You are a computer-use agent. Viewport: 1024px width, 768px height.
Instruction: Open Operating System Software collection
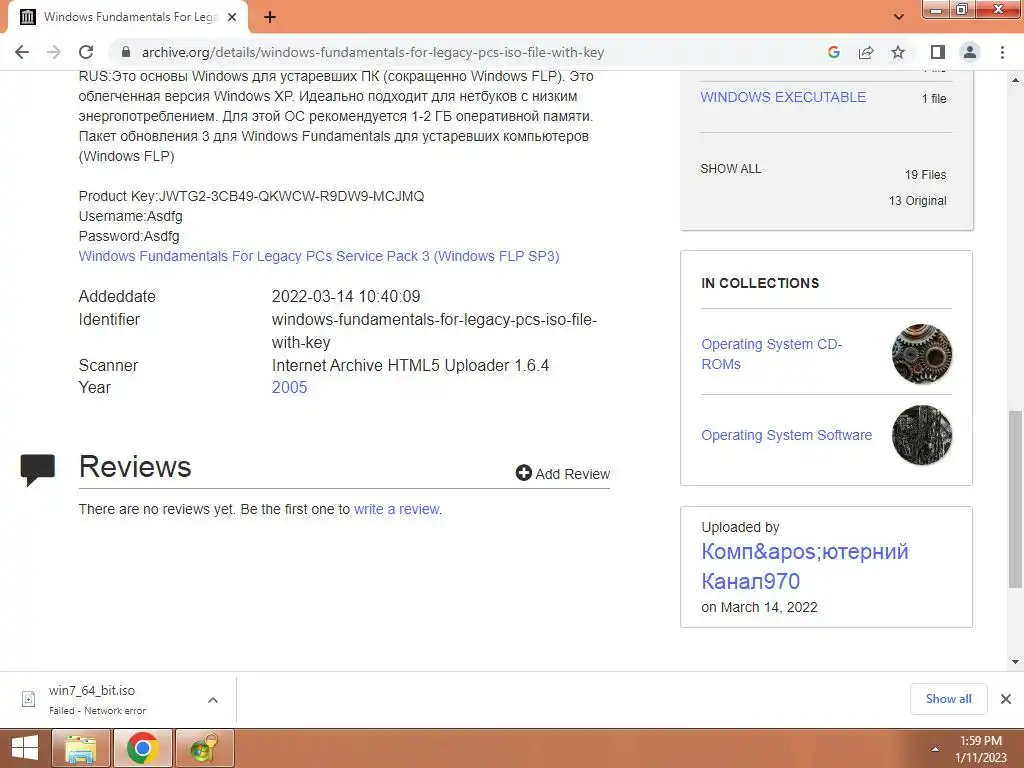[x=786, y=435]
